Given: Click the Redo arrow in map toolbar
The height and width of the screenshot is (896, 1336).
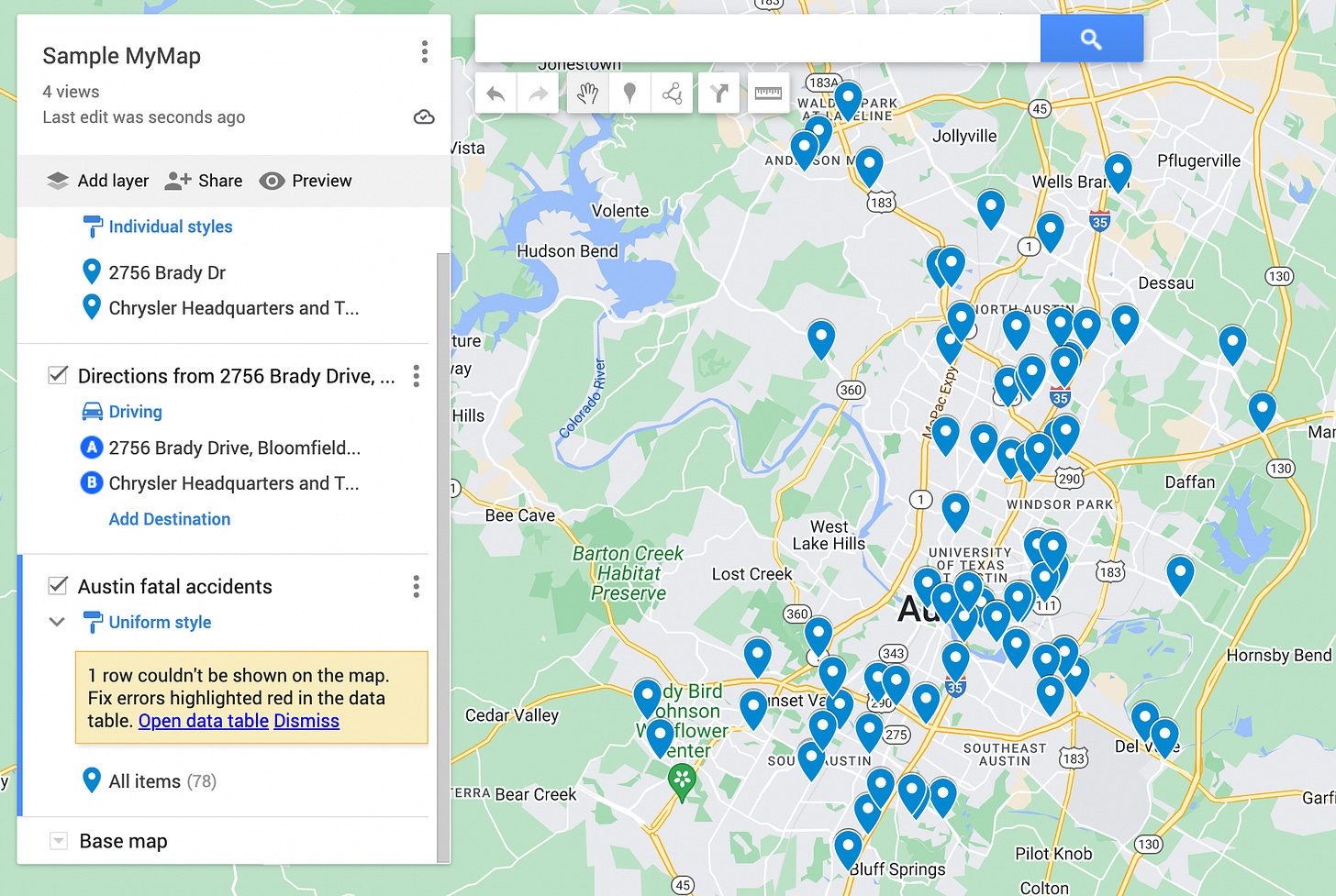Looking at the screenshot, I should [x=538, y=94].
